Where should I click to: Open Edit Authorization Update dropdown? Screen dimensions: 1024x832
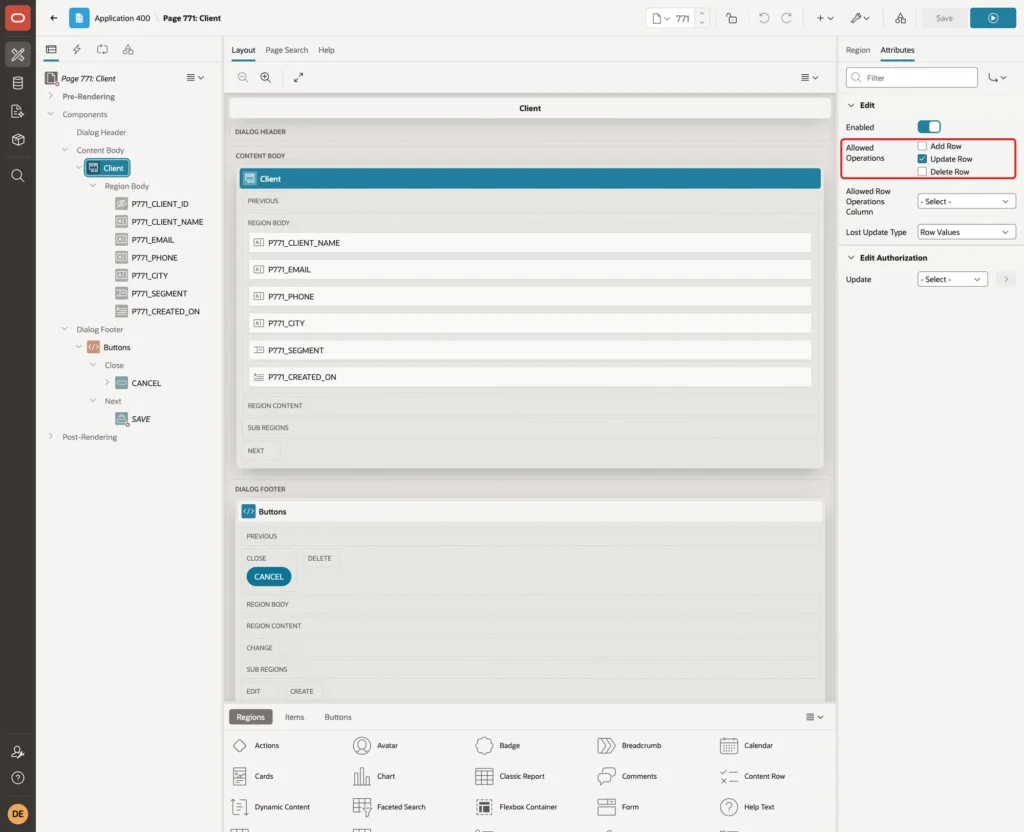point(952,279)
